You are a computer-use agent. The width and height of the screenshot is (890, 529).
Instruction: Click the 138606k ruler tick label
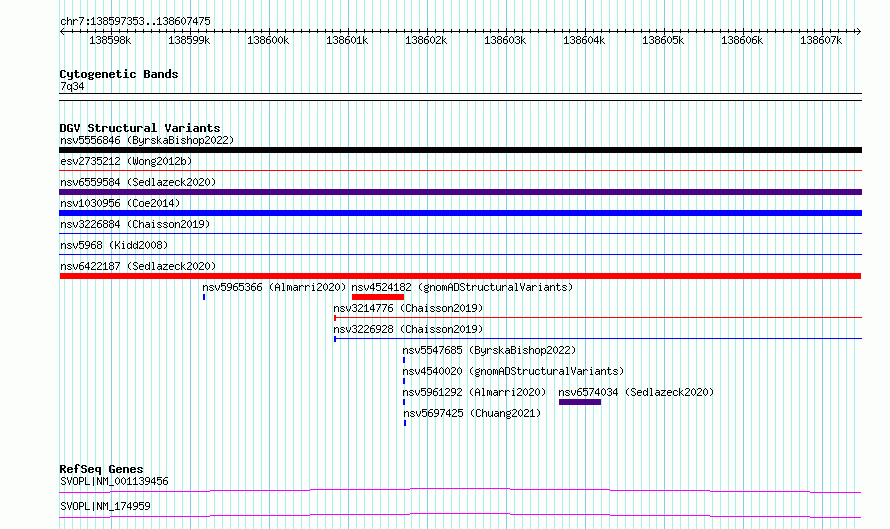pyautogui.click(x=742, y=40)
